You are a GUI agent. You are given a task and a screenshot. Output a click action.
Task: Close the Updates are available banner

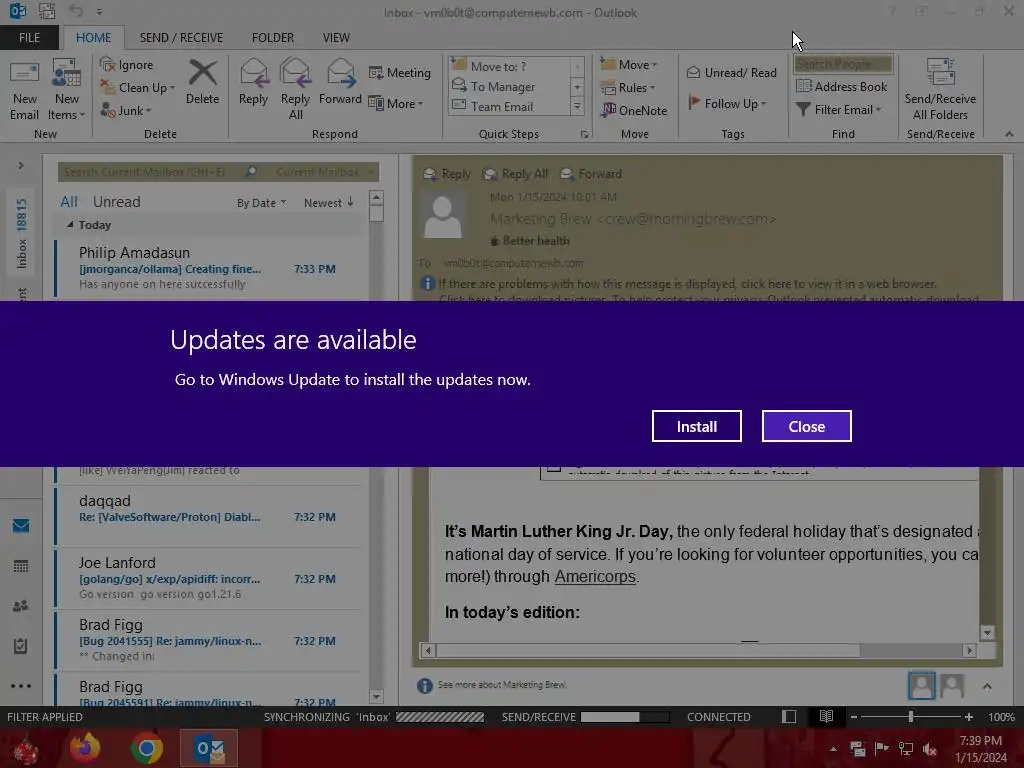807,426
